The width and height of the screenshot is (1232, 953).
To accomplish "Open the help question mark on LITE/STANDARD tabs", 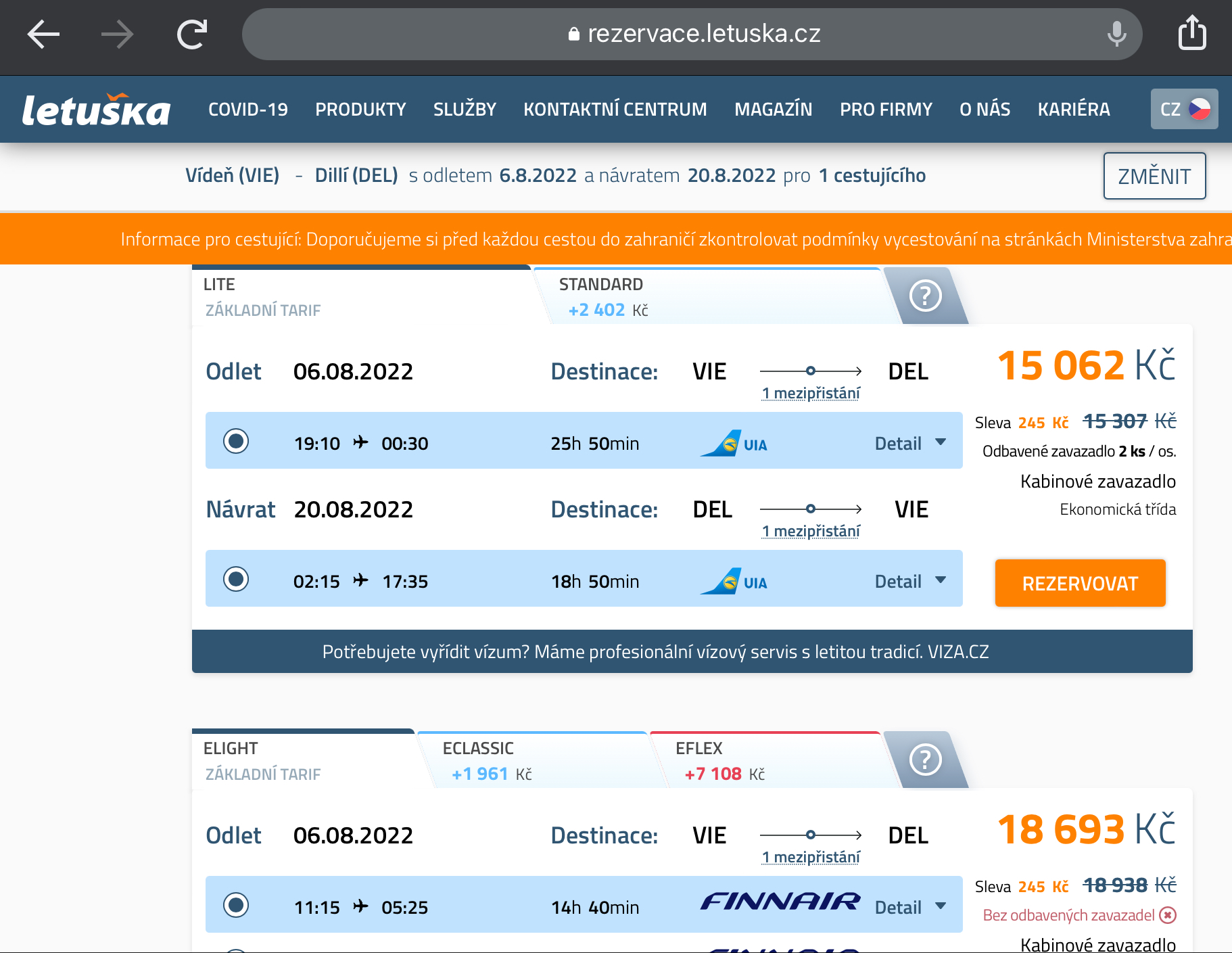I will [926, 296].
